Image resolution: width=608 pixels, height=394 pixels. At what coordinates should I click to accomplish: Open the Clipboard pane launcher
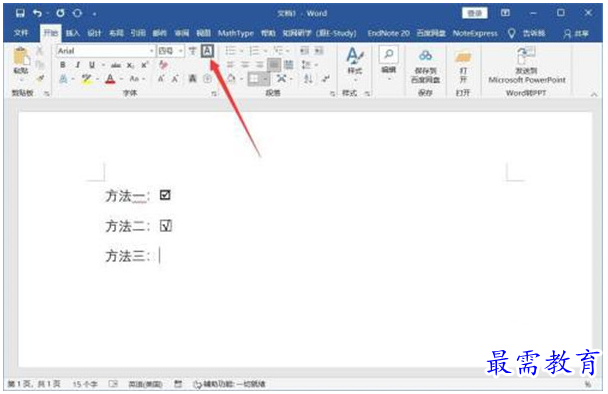[x=47, y=93]
